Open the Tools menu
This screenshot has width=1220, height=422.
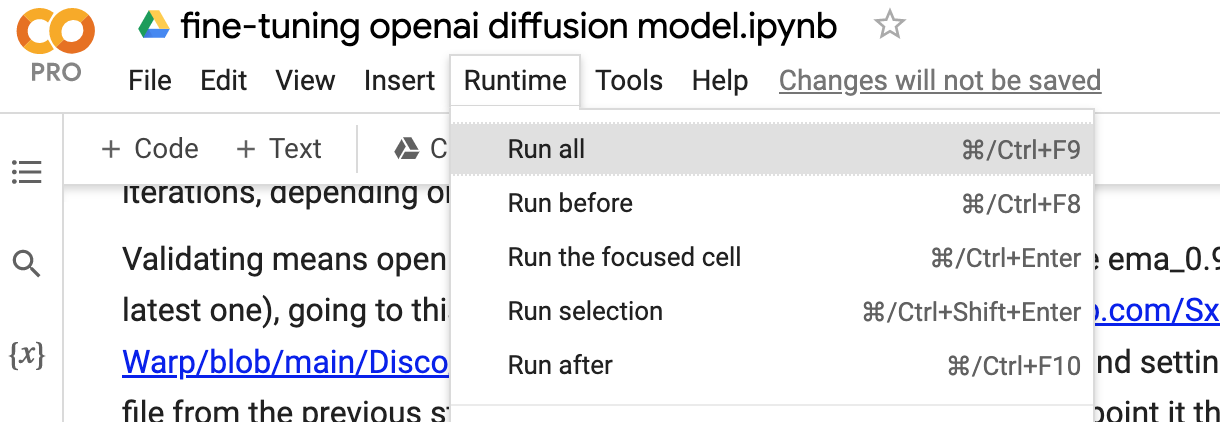[629, 81]
